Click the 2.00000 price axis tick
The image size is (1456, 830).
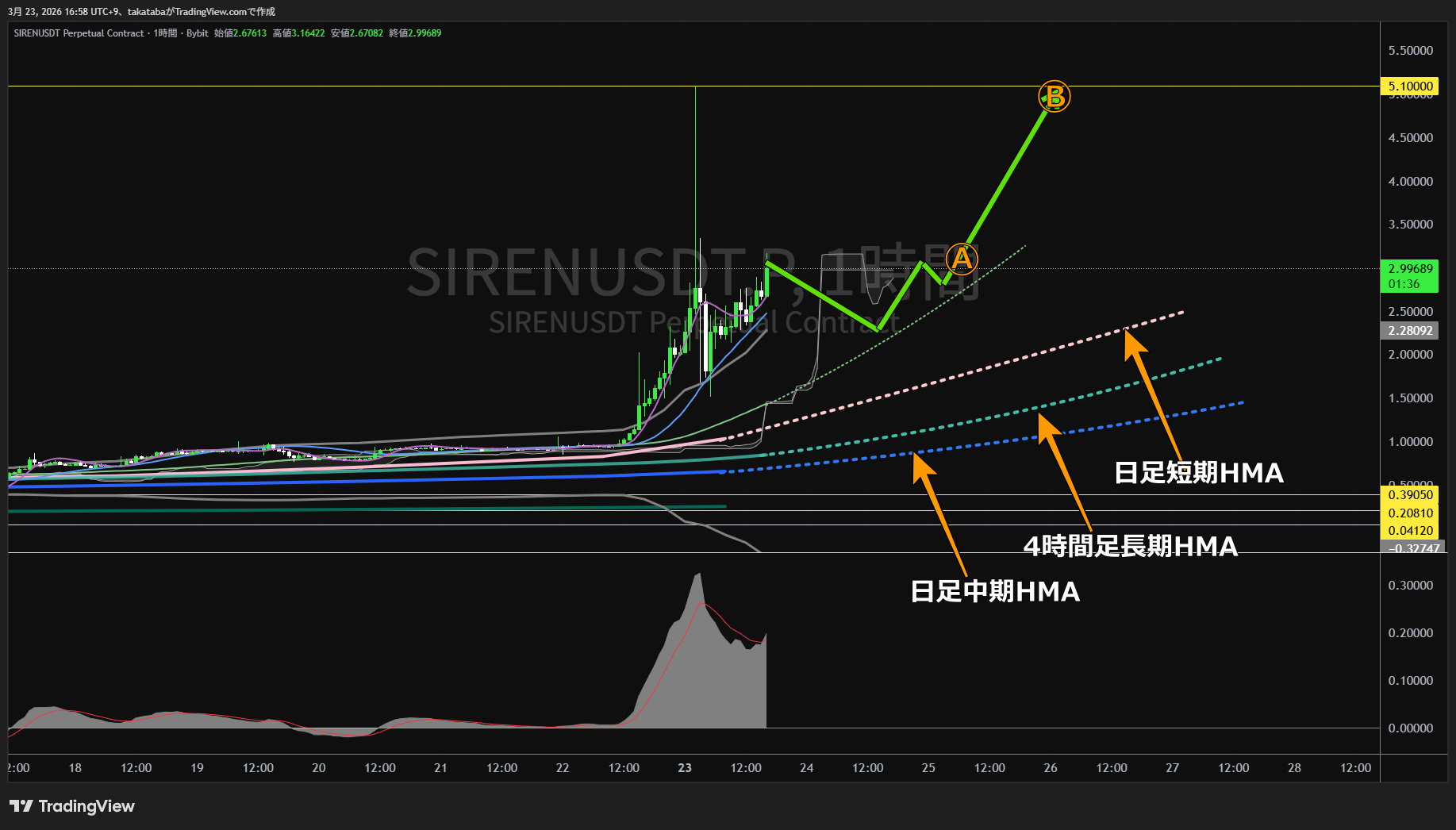coord(1410,355)
